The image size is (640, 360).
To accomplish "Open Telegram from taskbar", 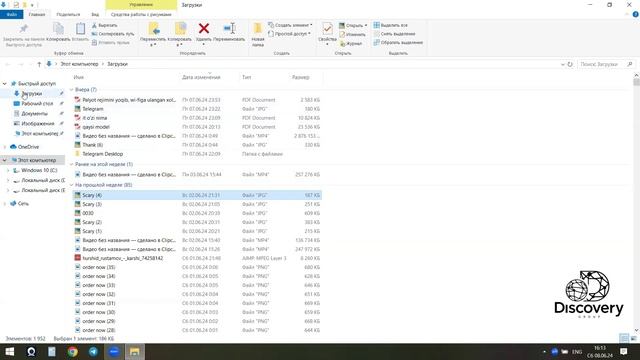I will click(x=93, y=351).
